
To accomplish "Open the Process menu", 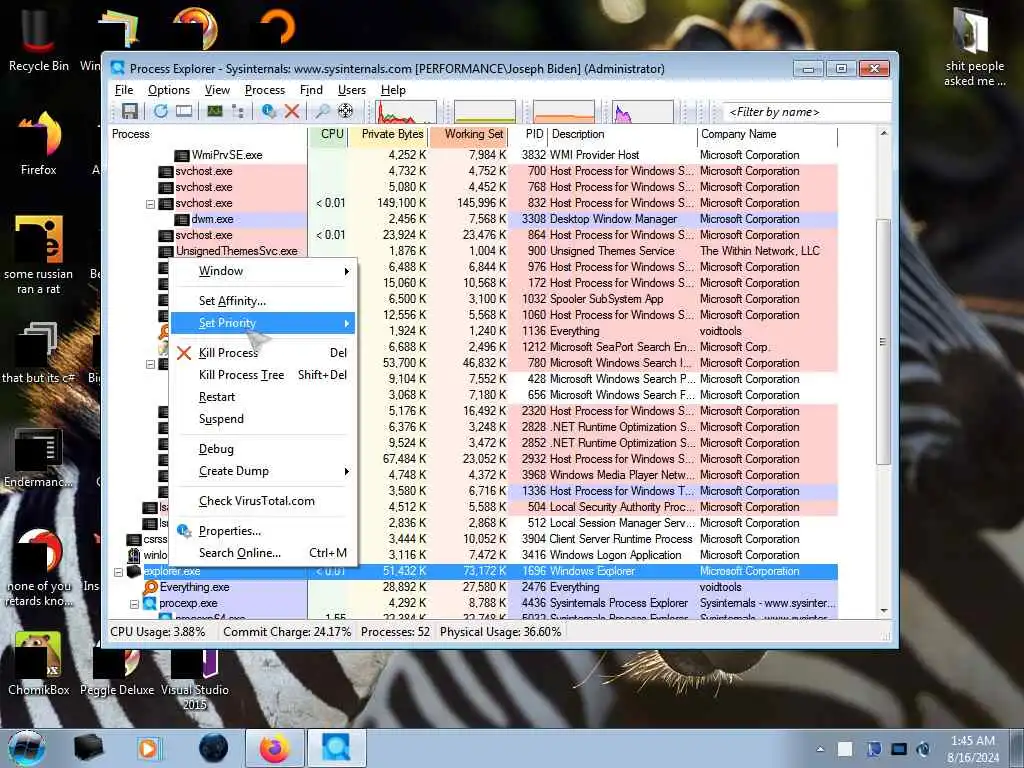I will [x=264, y=90].
